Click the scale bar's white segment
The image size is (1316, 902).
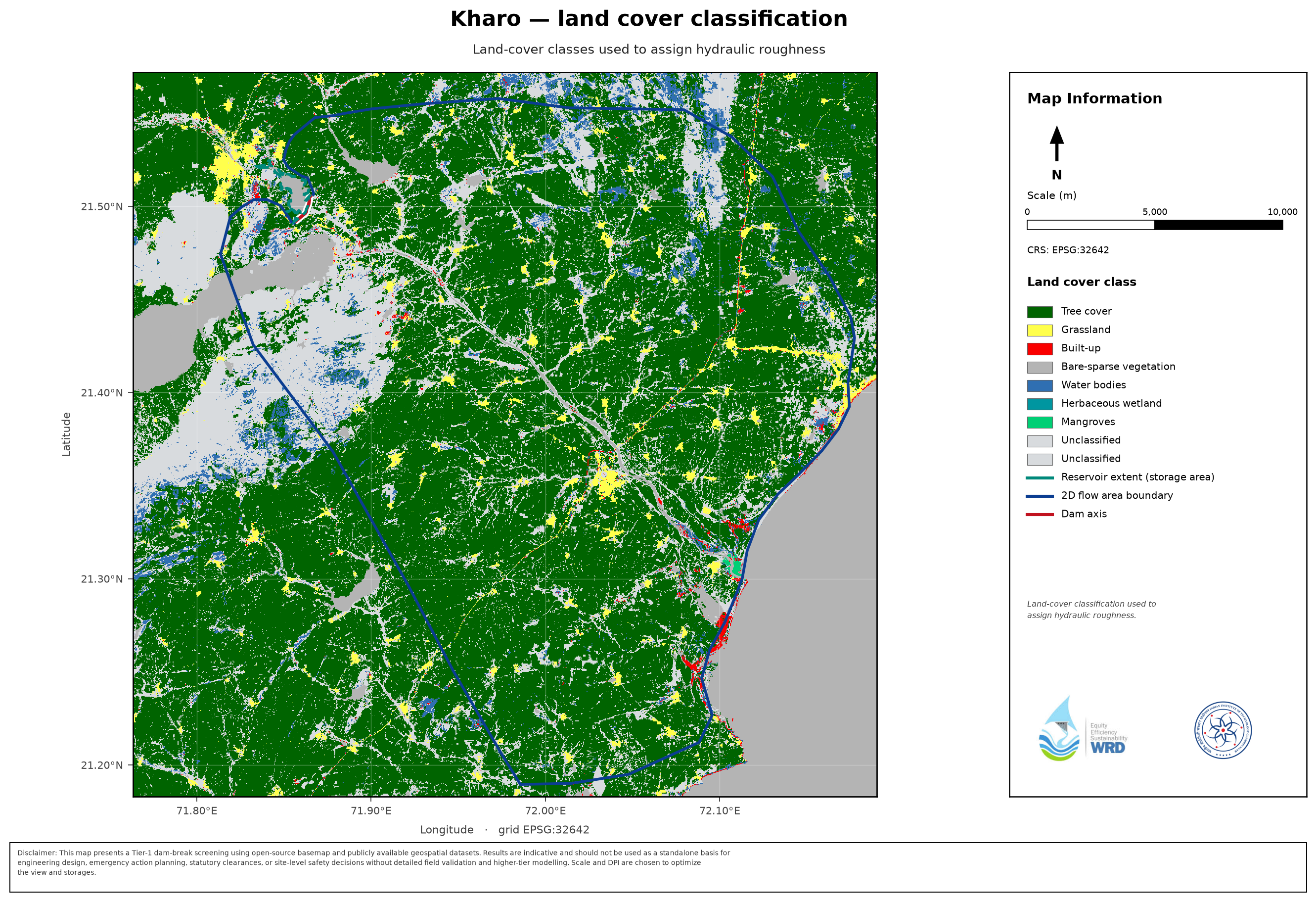tap(1090, 225)
